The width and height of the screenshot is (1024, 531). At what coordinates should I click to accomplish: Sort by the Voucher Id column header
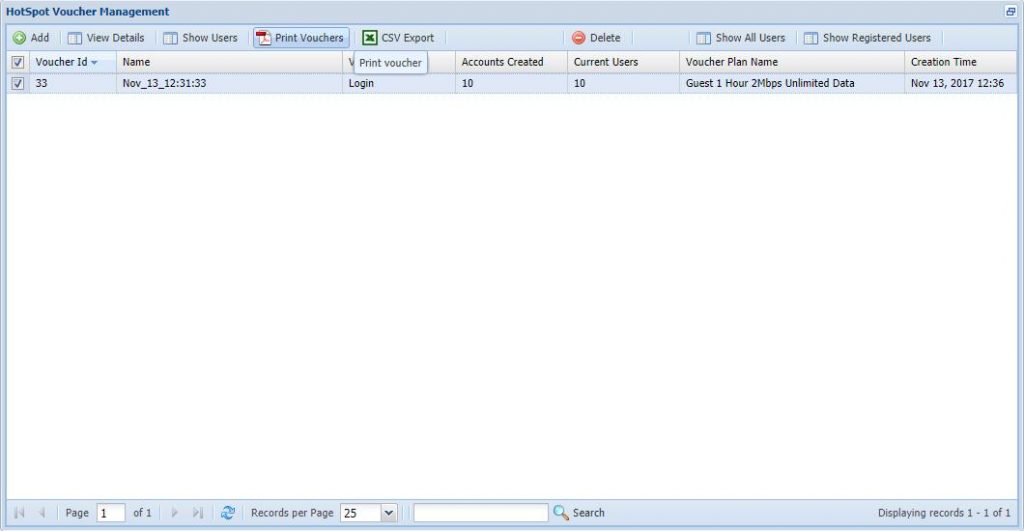pos(61,62)
